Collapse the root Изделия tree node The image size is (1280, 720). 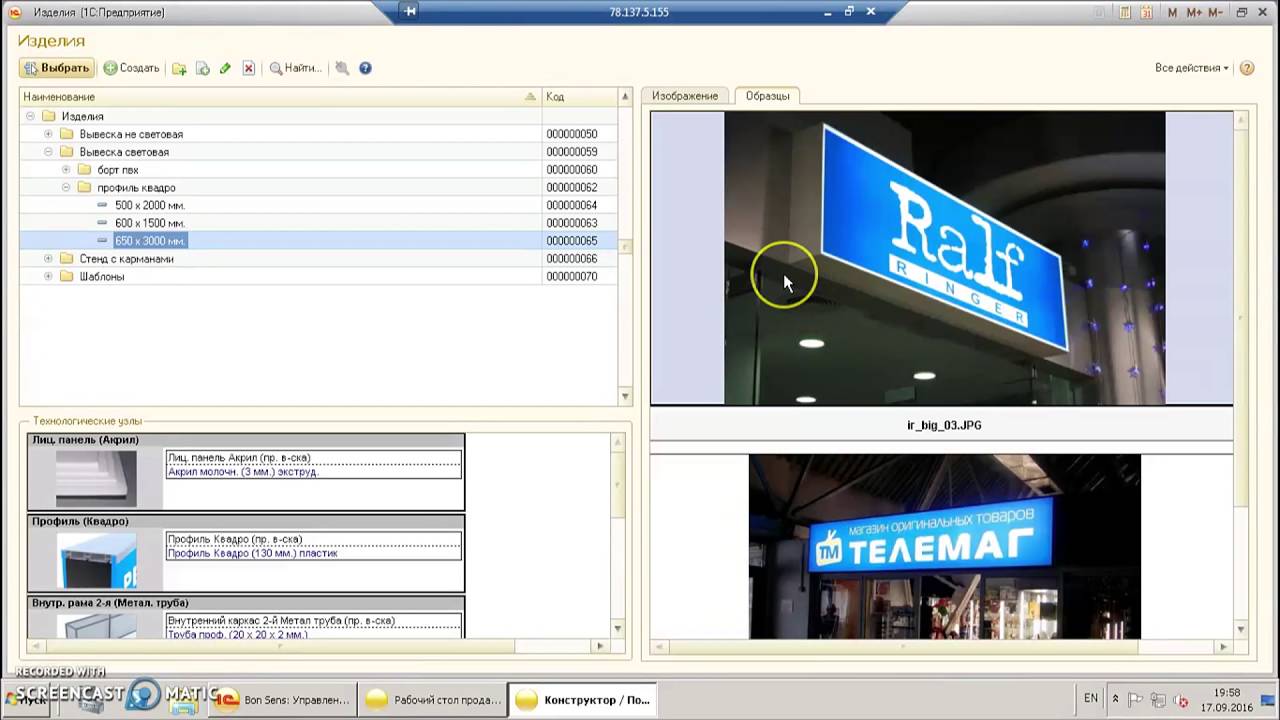point(30,116)
